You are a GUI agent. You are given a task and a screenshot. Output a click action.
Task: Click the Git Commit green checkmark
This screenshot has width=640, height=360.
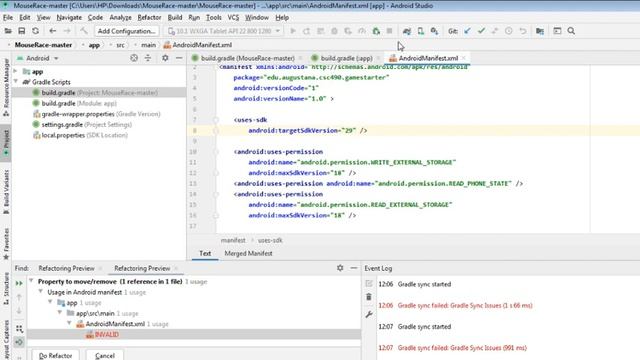(x=481, y=31)
